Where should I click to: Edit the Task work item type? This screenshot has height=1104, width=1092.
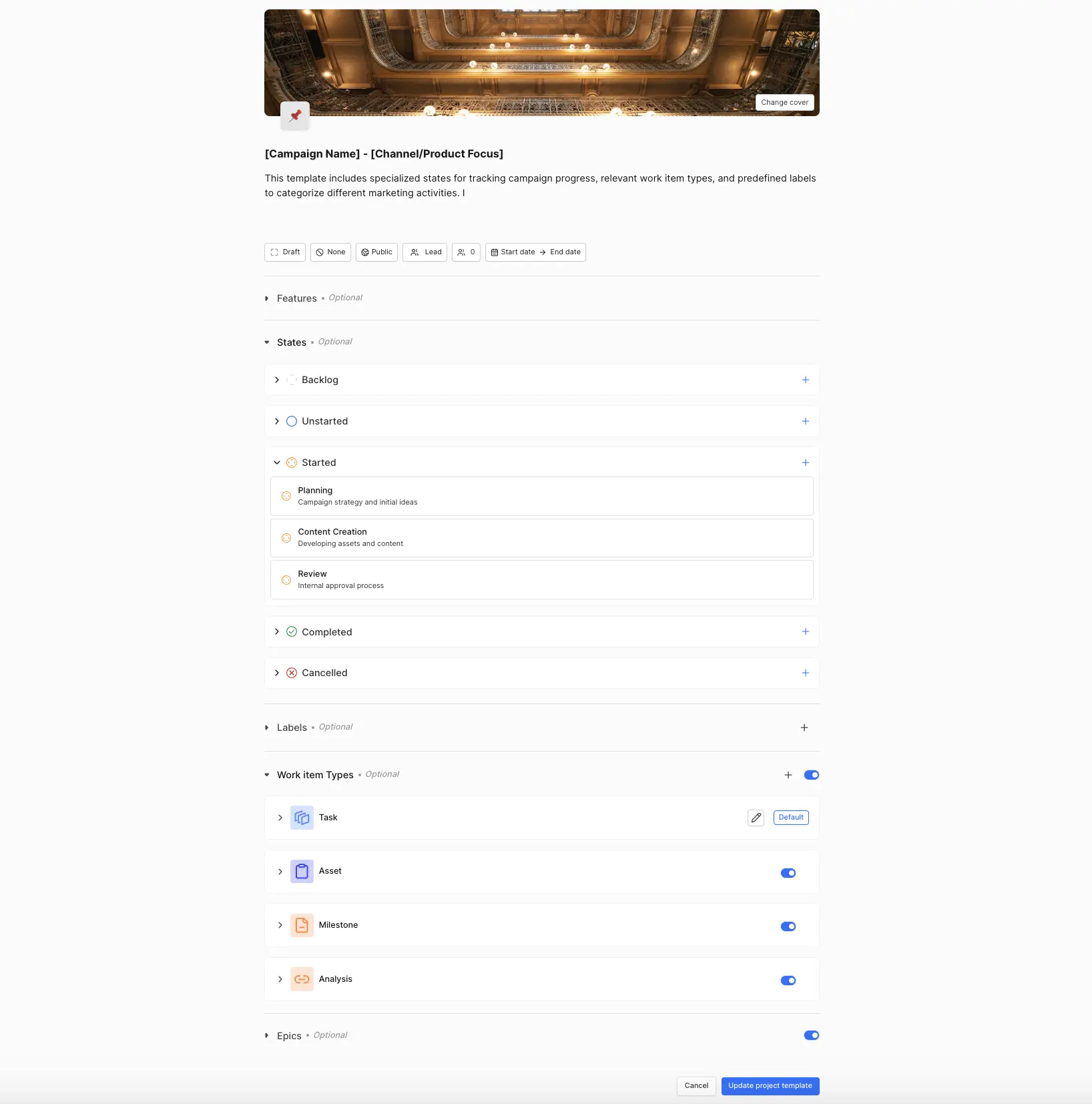click(756, 818)
